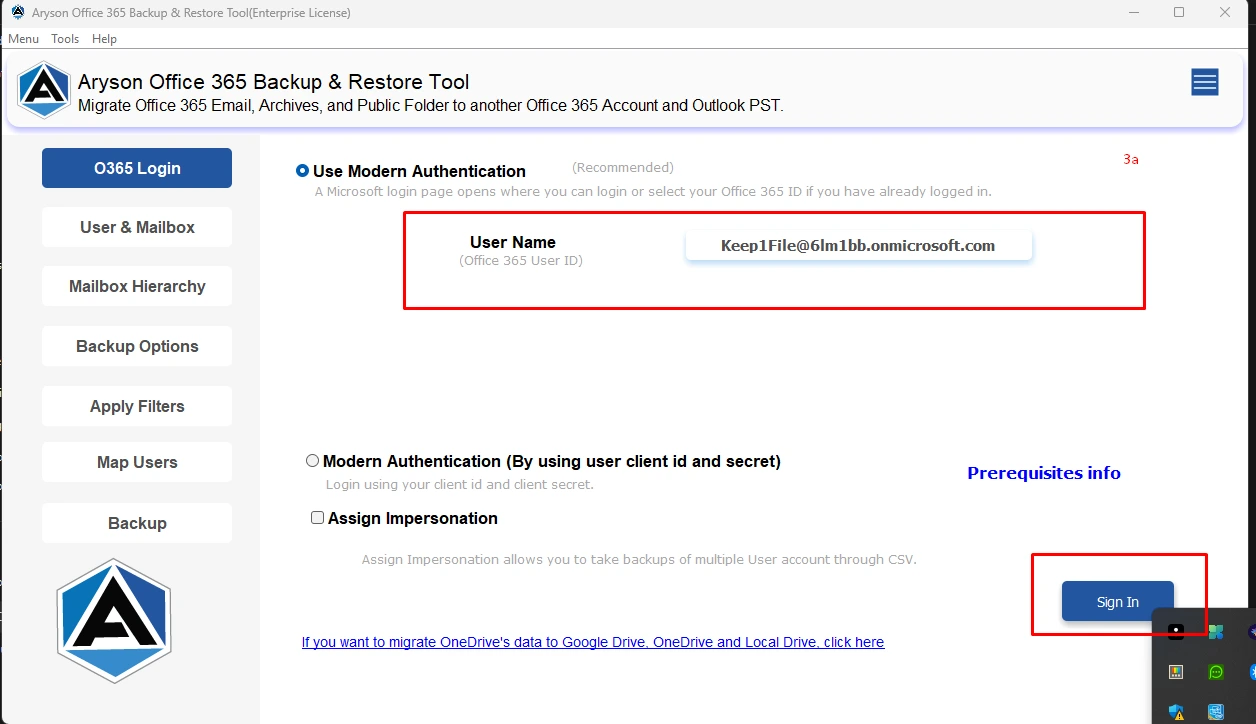Maximize the Aryson window
Viewport: 1256px width, 724px height.
click(1179, 12)
